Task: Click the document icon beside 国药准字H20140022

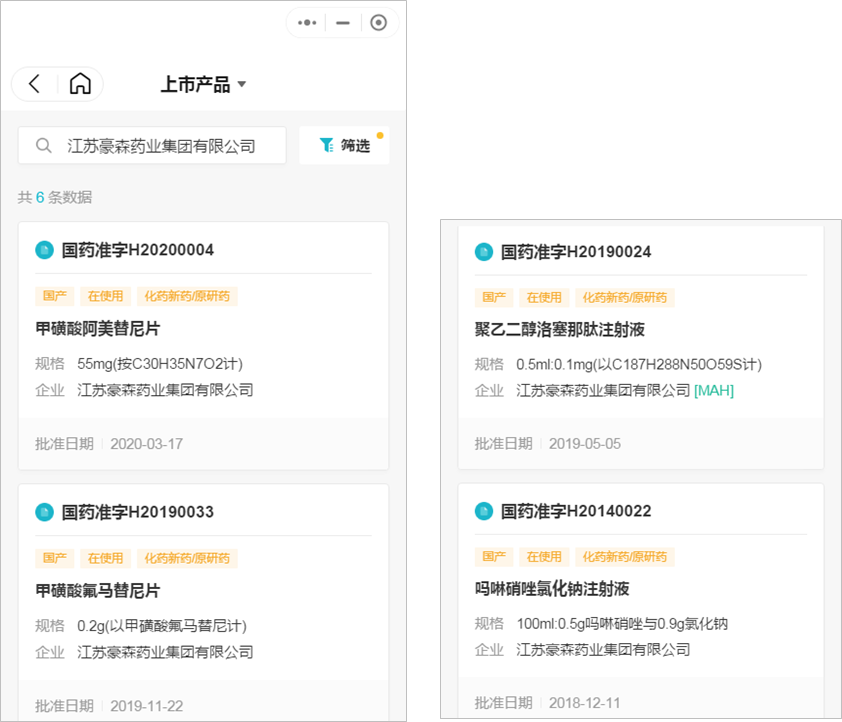Action: [x=484, y=511]
